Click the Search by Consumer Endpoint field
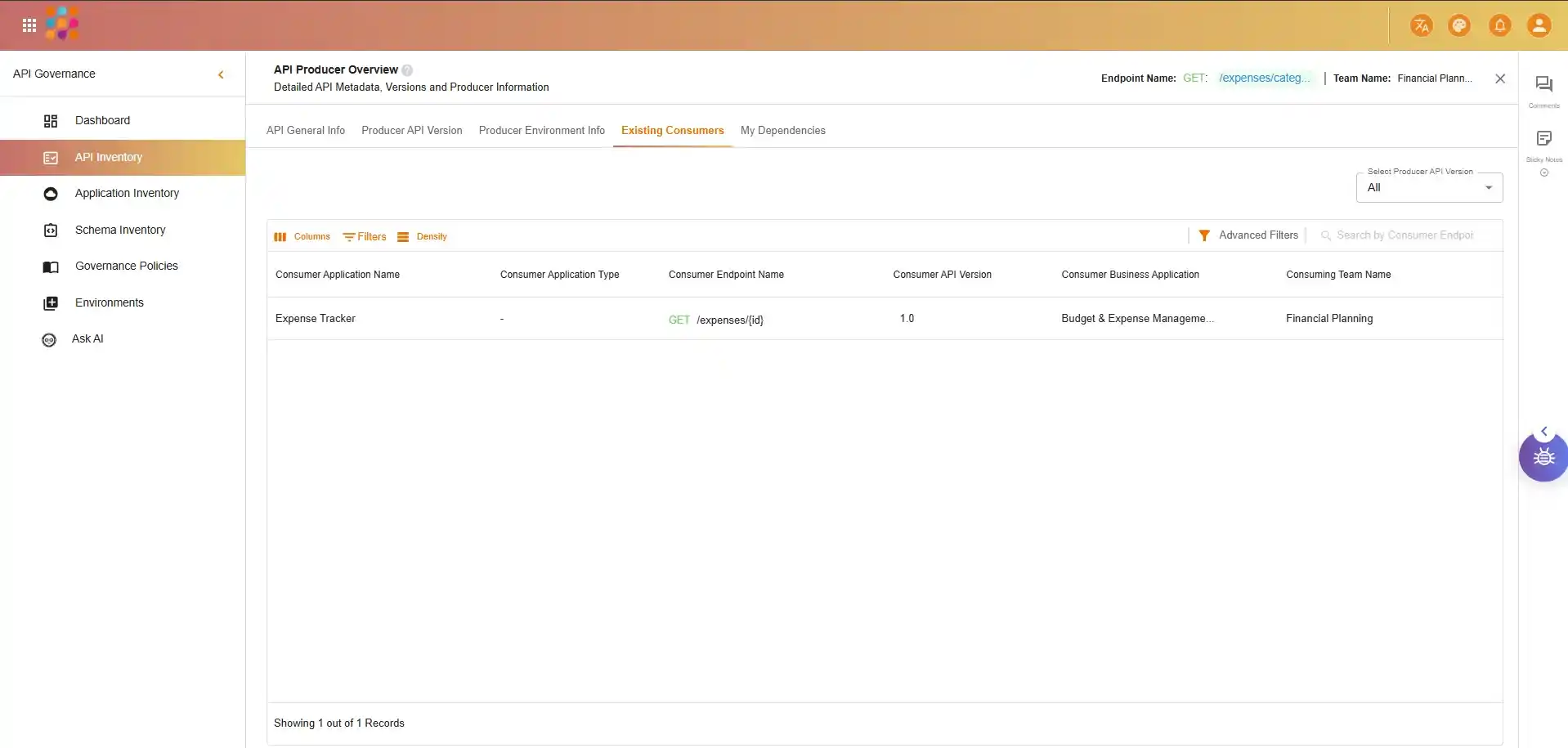Viewport: 1568px width, 748px height. click(1404, 235)
